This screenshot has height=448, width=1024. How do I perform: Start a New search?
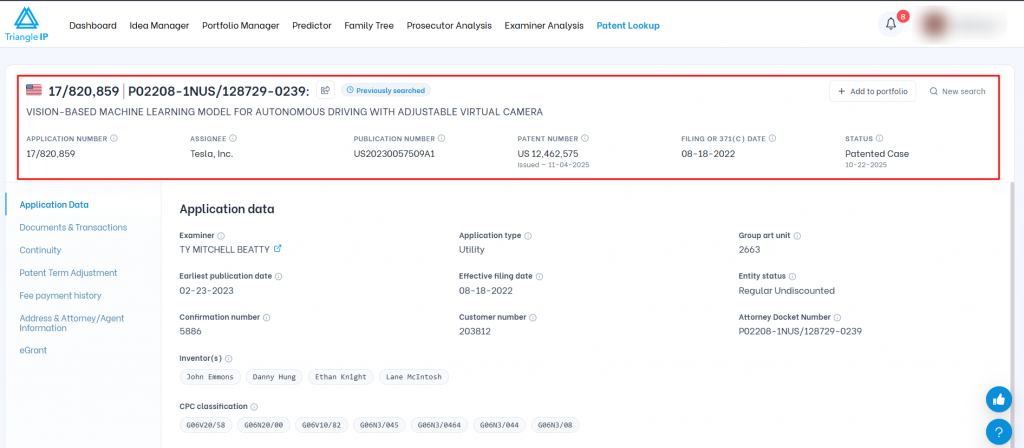pyautogui.click(x=957, y=91)
